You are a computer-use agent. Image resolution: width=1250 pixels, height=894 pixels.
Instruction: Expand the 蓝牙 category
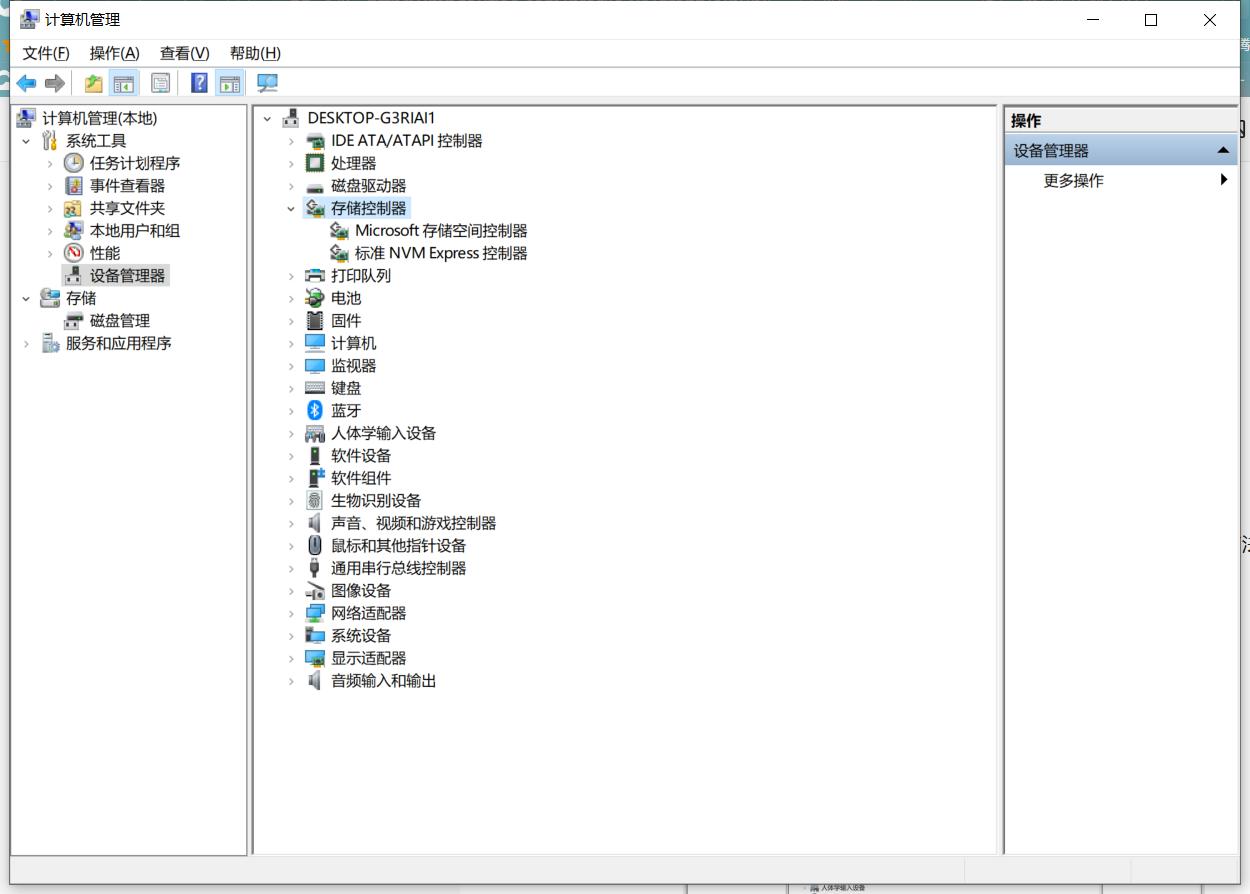292,411
